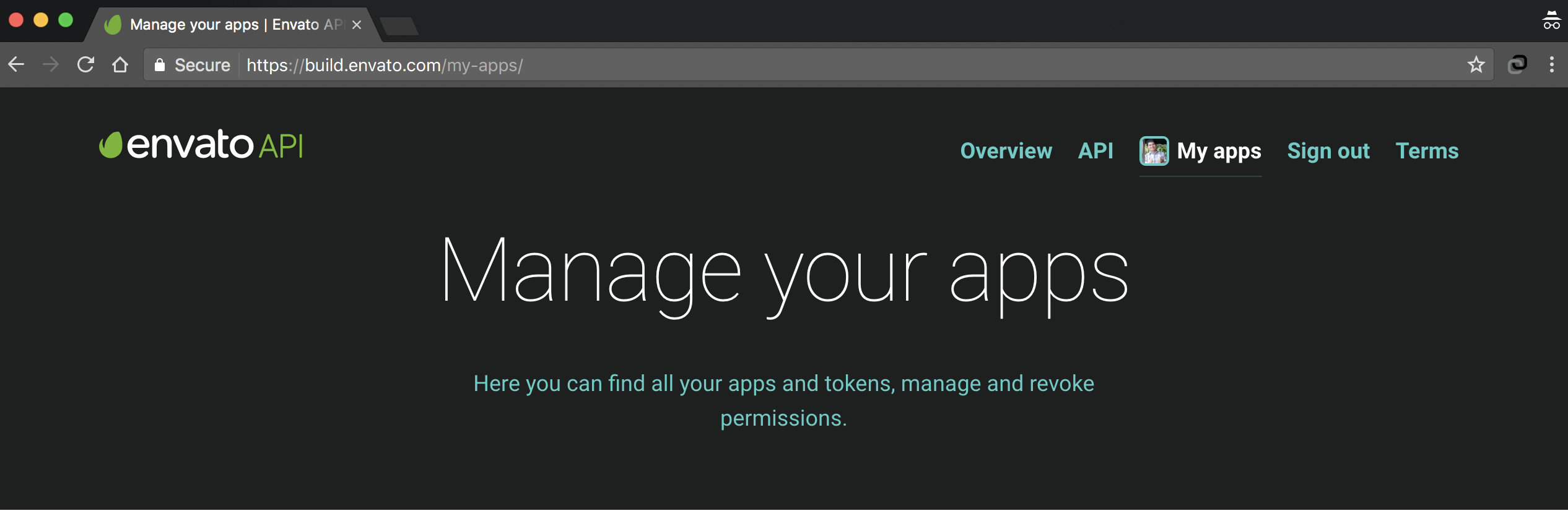This screenshot has width=1568, height=516.
Task: Open the browser extension icon
Action: (1517, 64)
